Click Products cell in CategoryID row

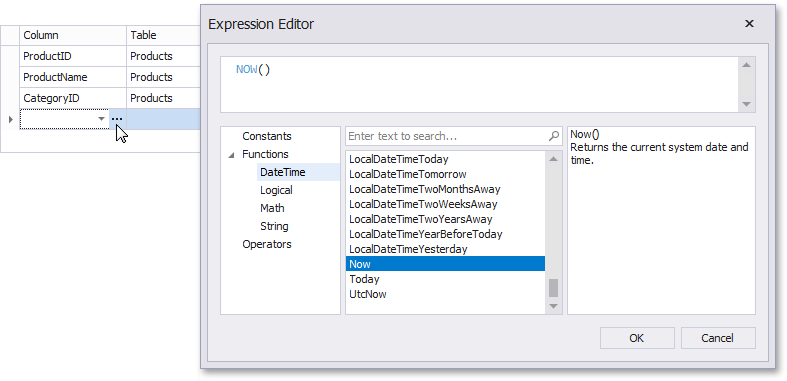(x=164, y=98)
